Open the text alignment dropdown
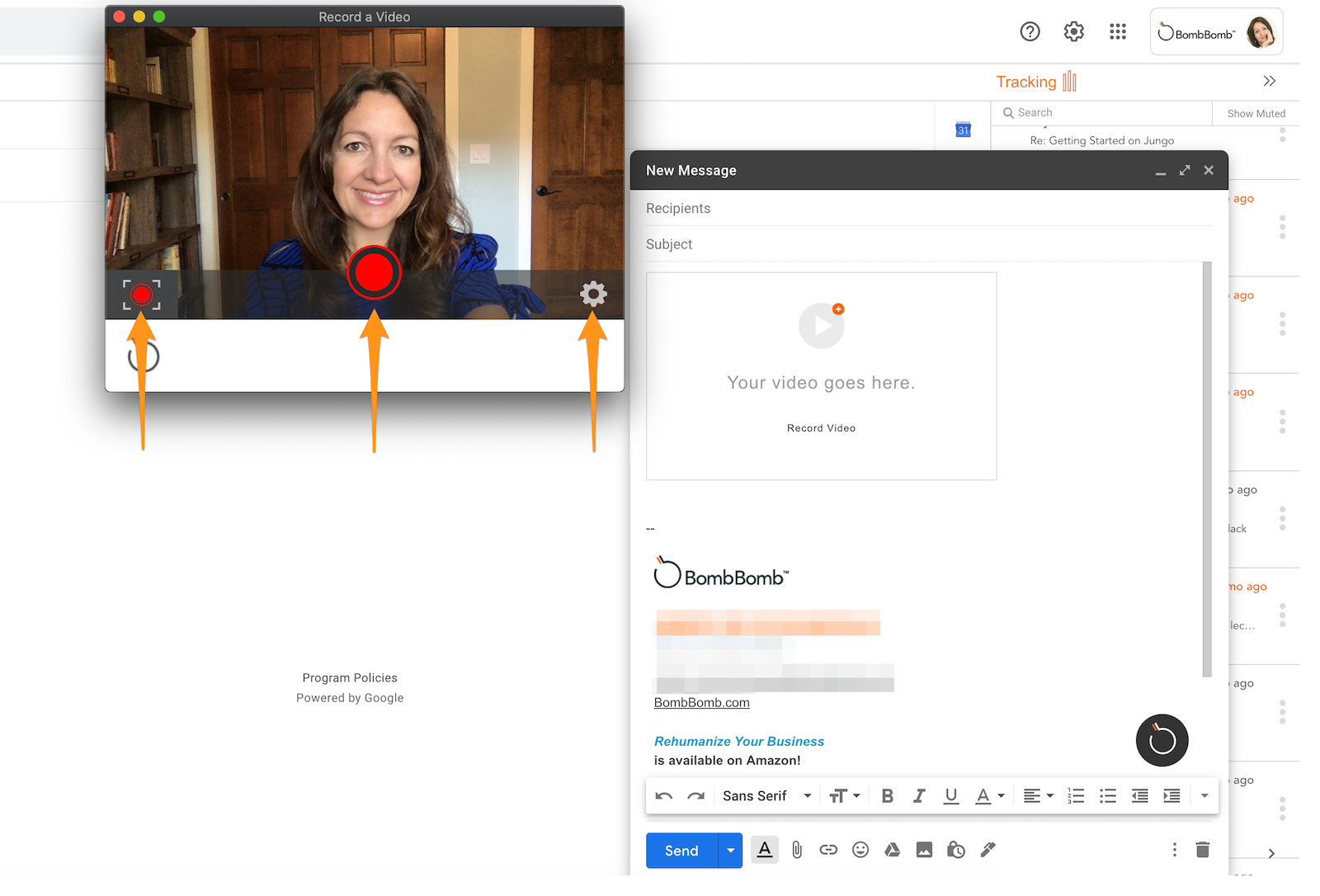Viewport: 1320px width, 896px height. tap(1038, 796)
